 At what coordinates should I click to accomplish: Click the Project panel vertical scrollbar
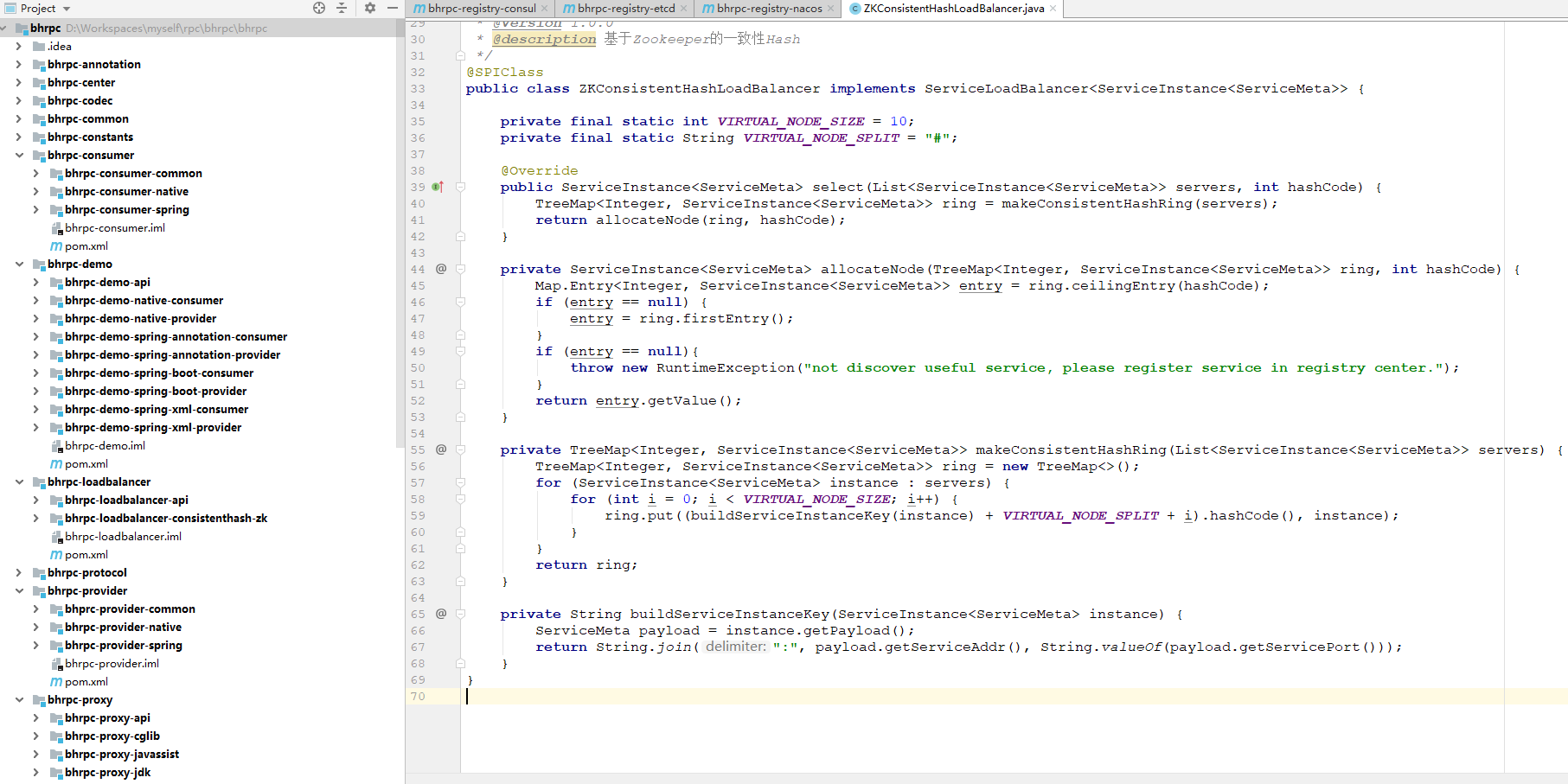coord(400,233)
